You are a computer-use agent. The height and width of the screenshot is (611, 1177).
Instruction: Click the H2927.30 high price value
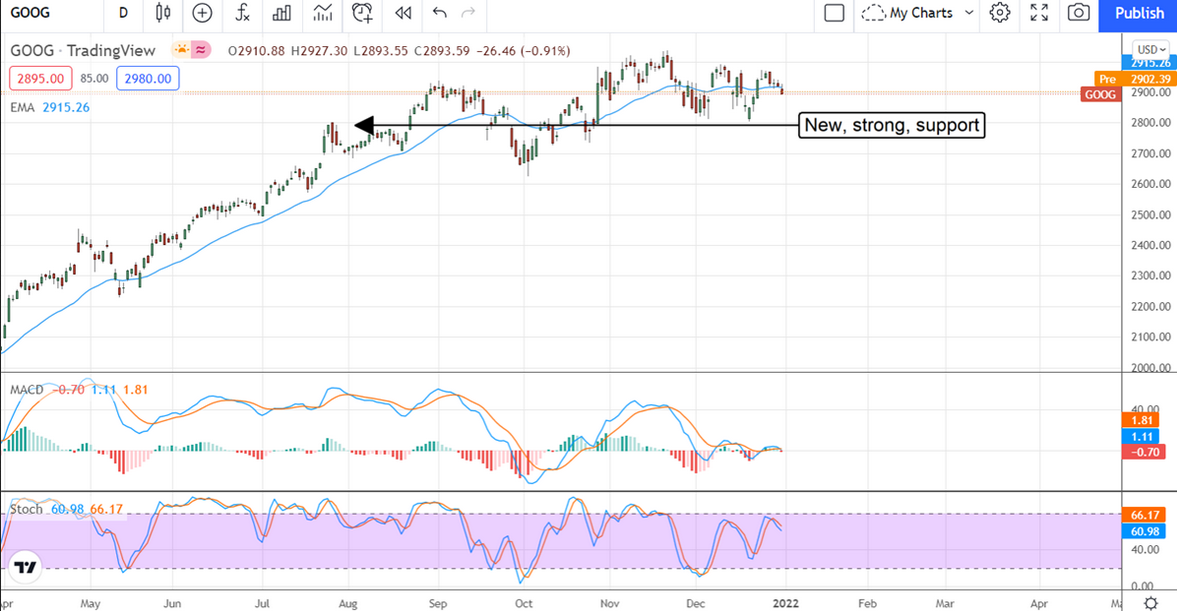click(320, 51)
